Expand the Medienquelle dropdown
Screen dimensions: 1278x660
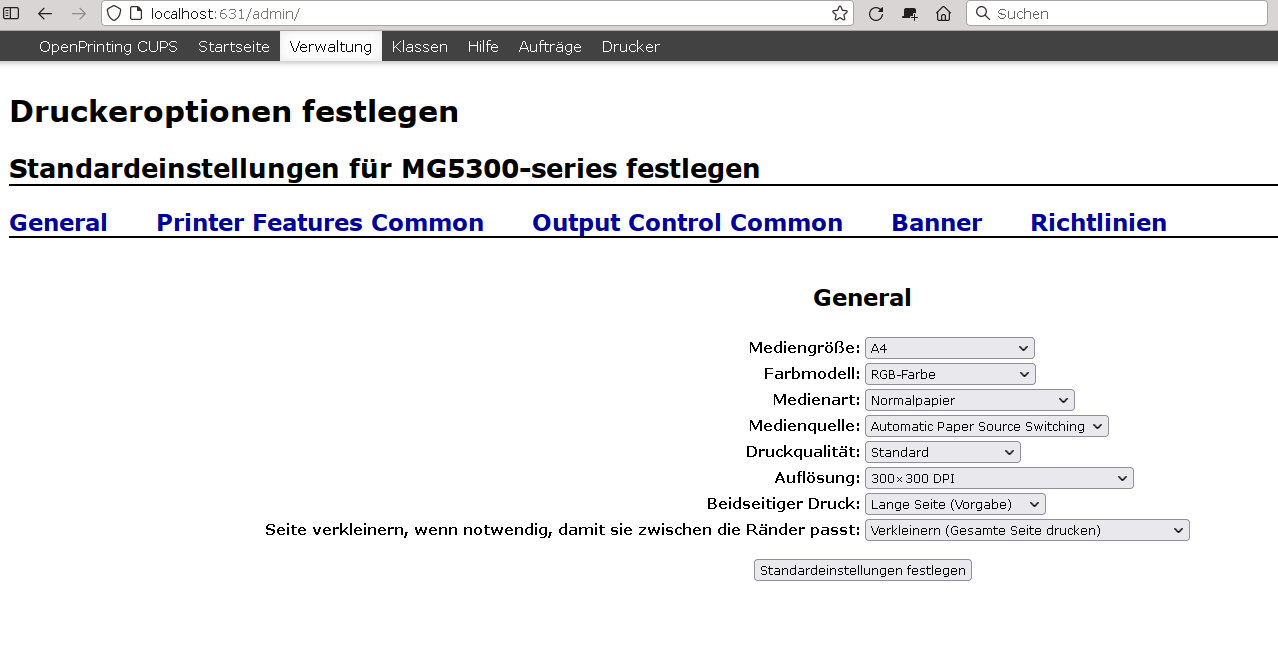click(x=986, y=426)
